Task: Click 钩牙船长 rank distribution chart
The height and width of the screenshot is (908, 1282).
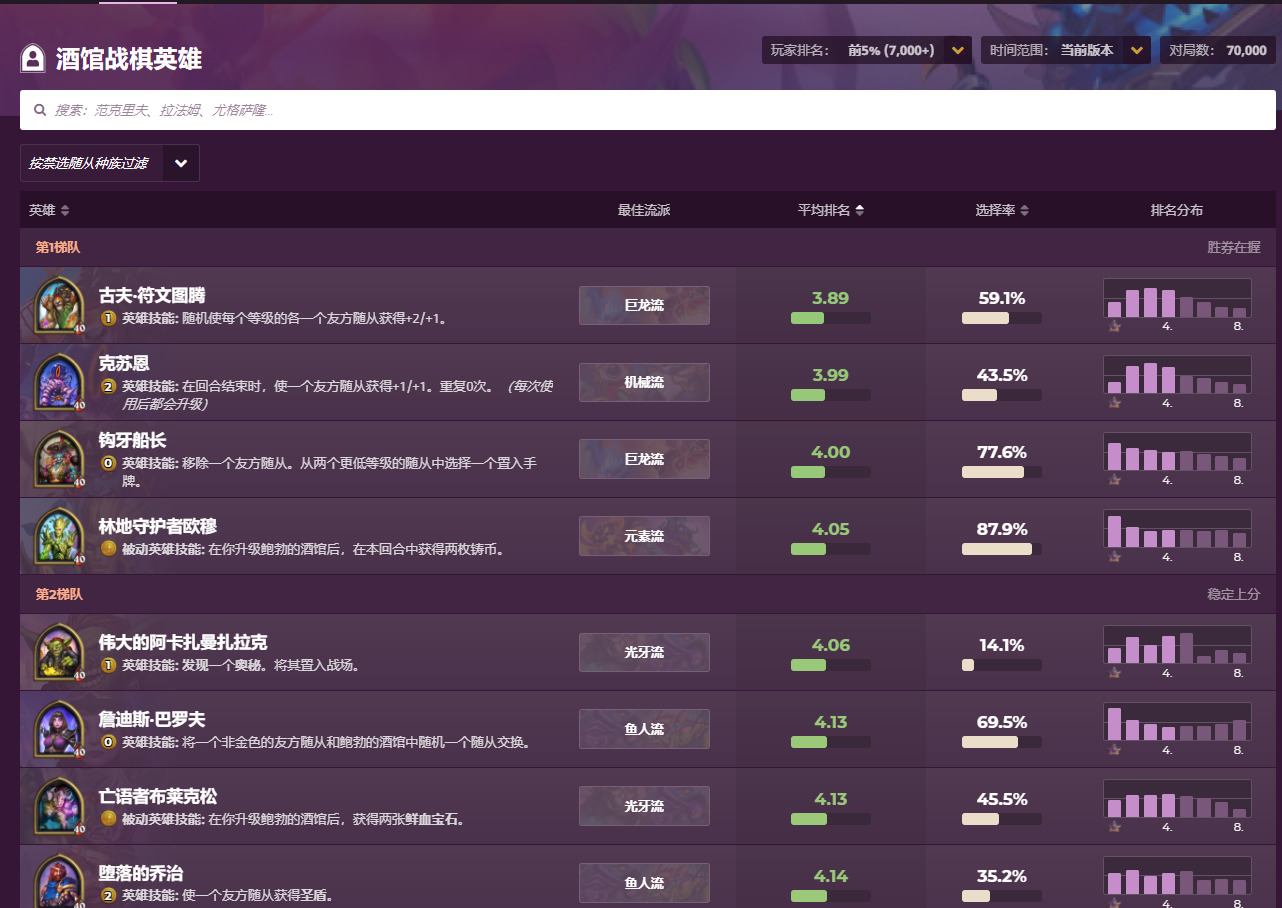Action: pyautogui.click(x=1177, y=458)
